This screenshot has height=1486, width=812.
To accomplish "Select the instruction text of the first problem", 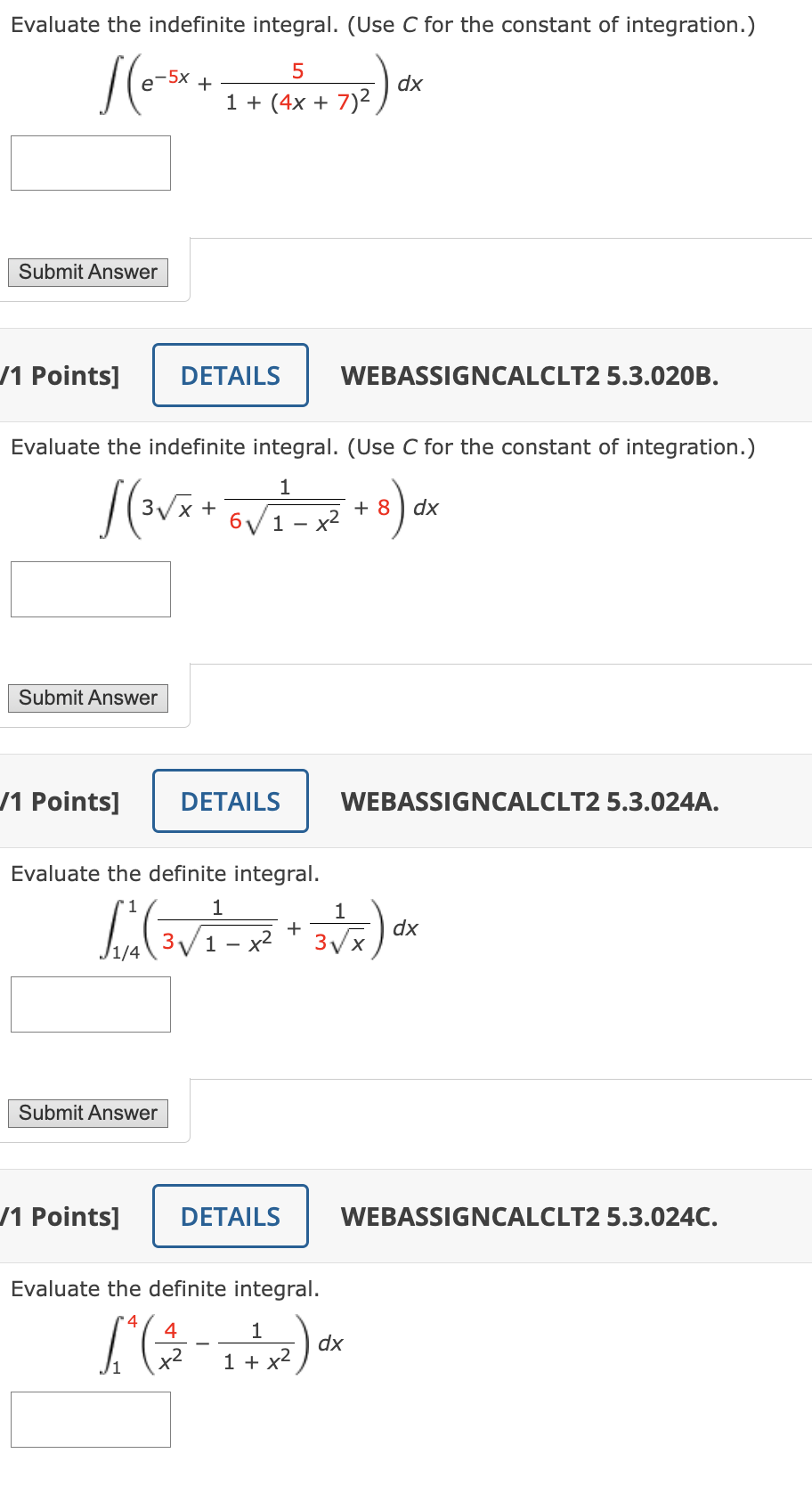I will coord(383,24).
